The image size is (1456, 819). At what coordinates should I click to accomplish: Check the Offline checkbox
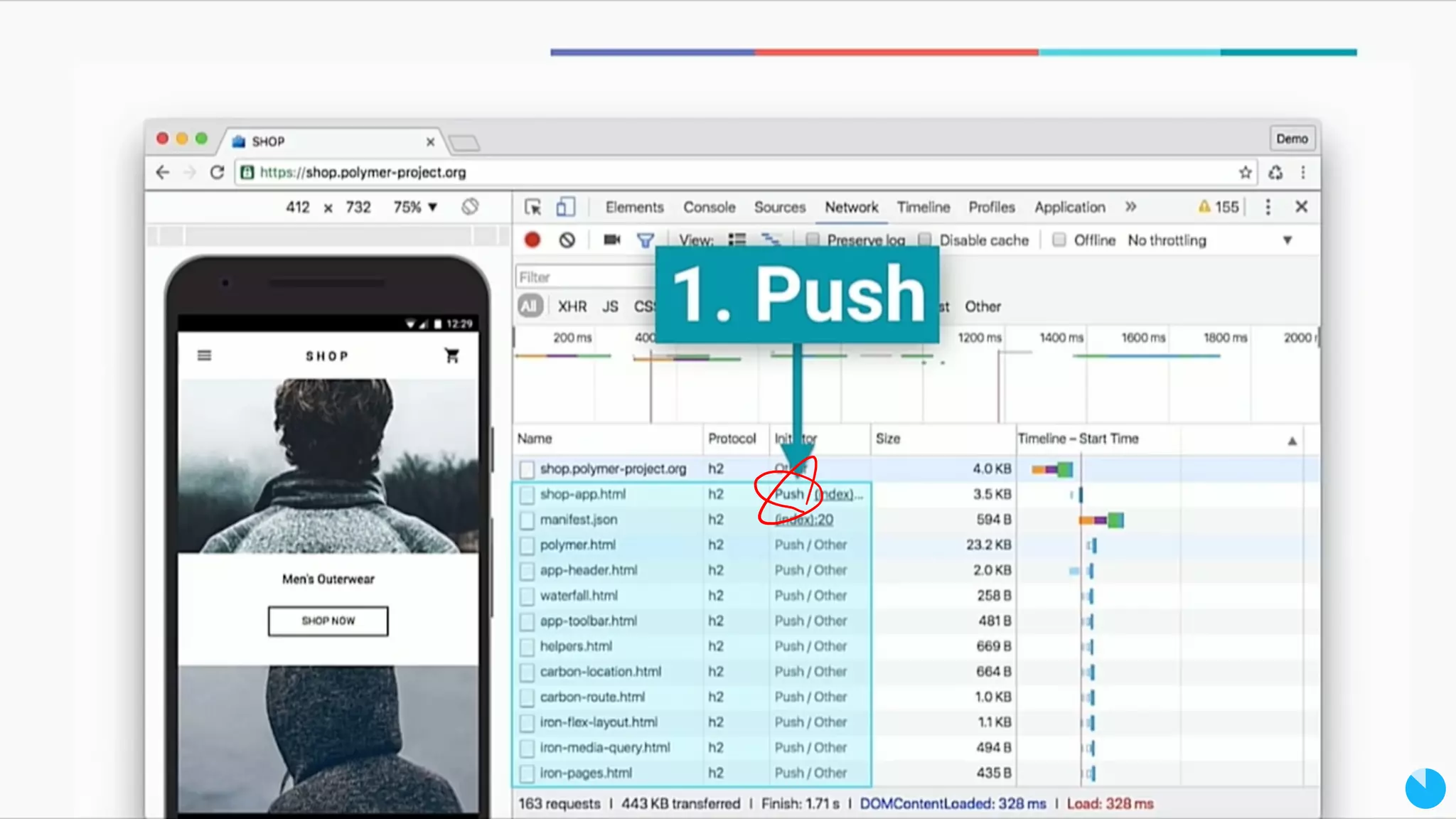click(x=1059, y=240)
